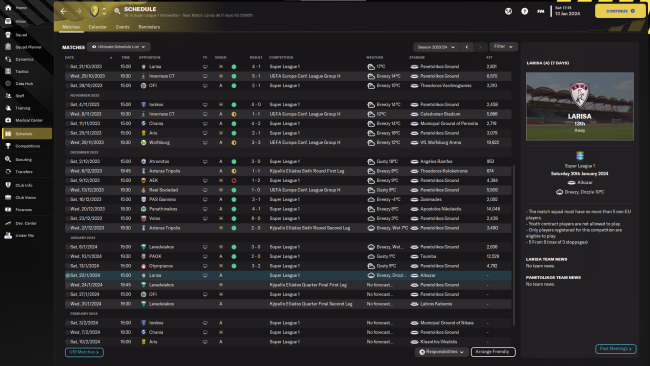Open search via magnifier icon
The width and height of the screenshot is (650, 366).
pos(117,11)
